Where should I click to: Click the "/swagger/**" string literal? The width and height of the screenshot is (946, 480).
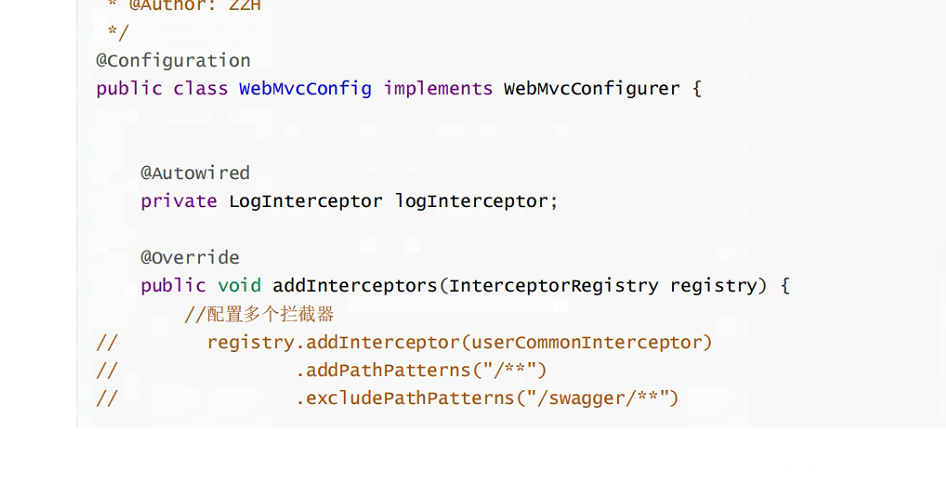click(598, 399)
